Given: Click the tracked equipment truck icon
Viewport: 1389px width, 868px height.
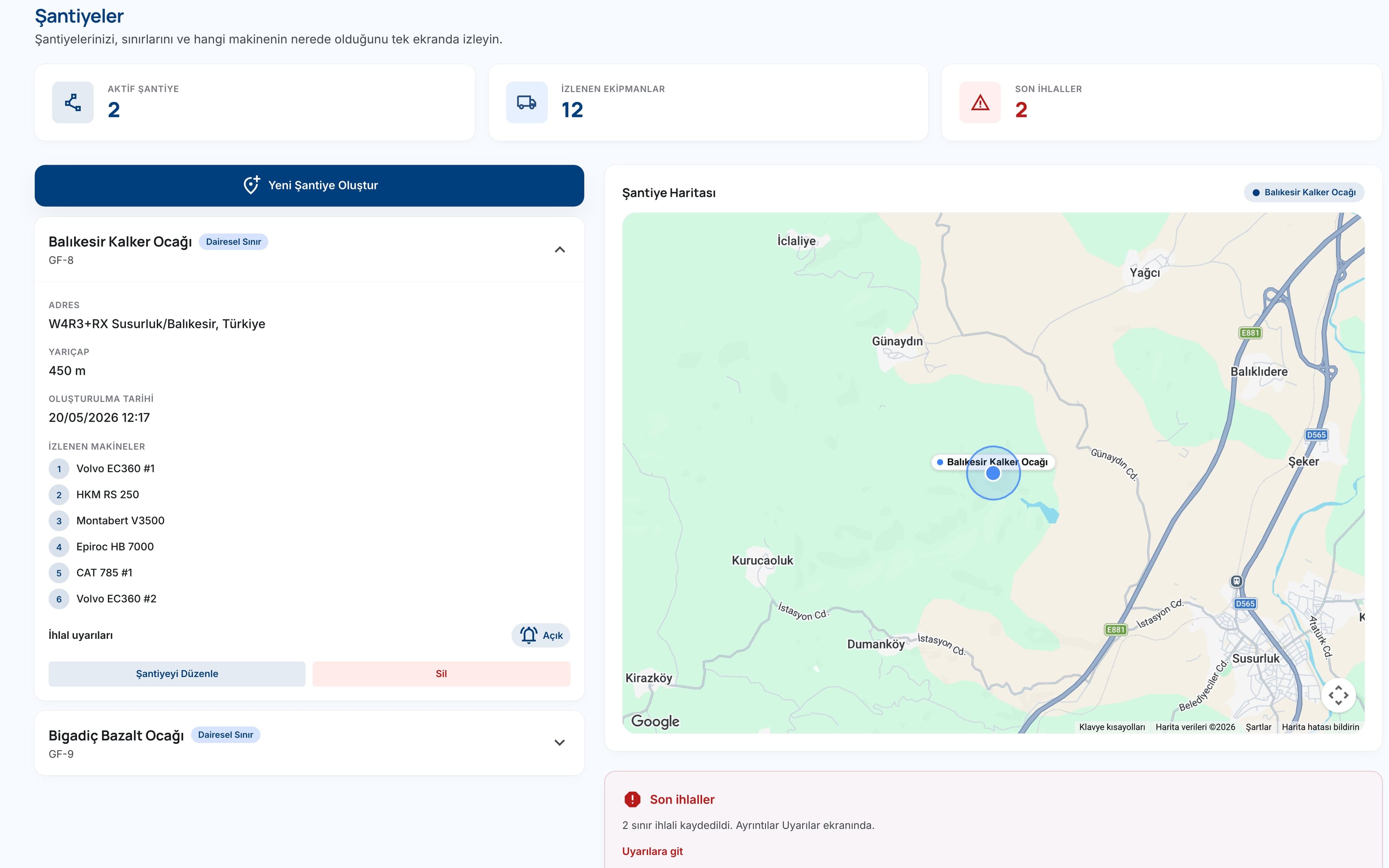Looking at the screenshot, I should pos(526,102).
